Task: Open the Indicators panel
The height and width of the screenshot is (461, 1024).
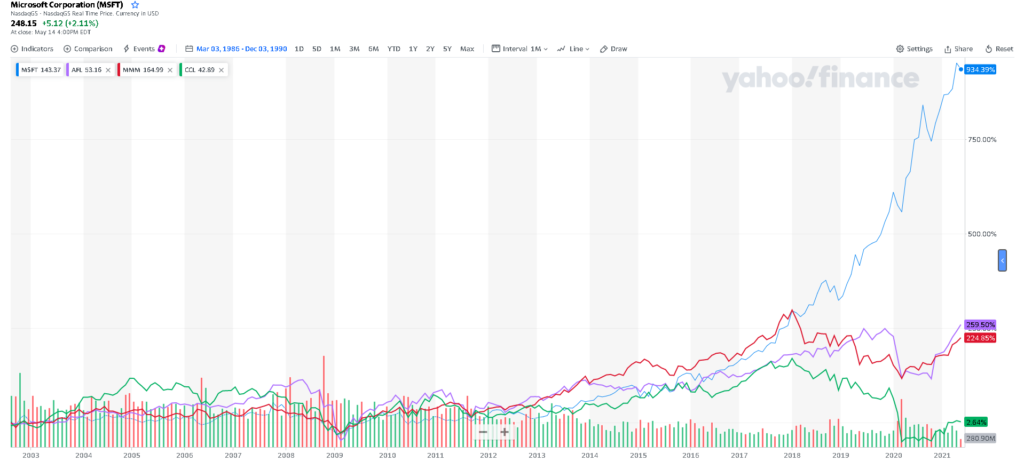Action: 32,48
